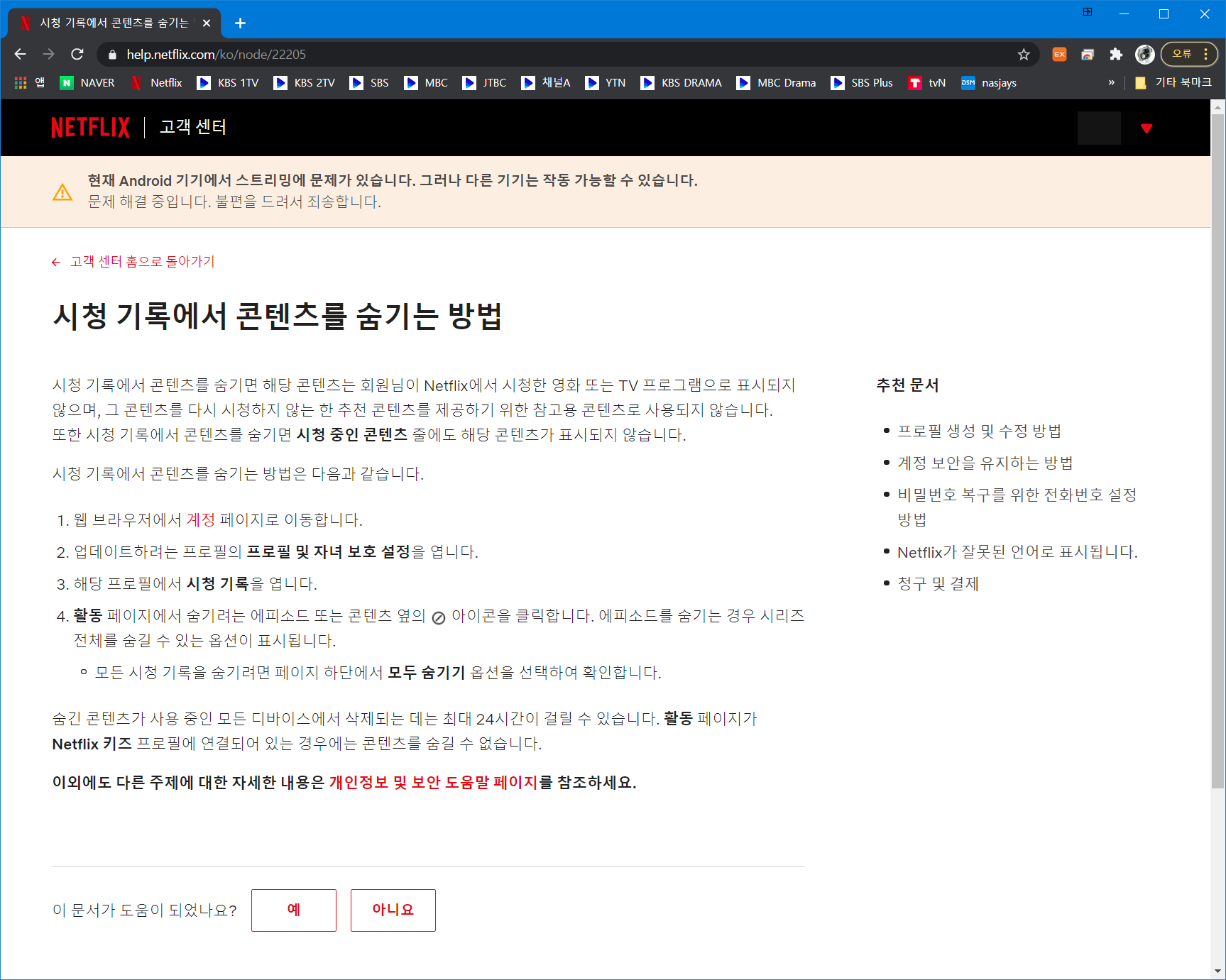Open Netflix가 잘못된 언어로 표시됩니다 article
The width and height of the screenshot is (1226, 980).
(1017, 551)
